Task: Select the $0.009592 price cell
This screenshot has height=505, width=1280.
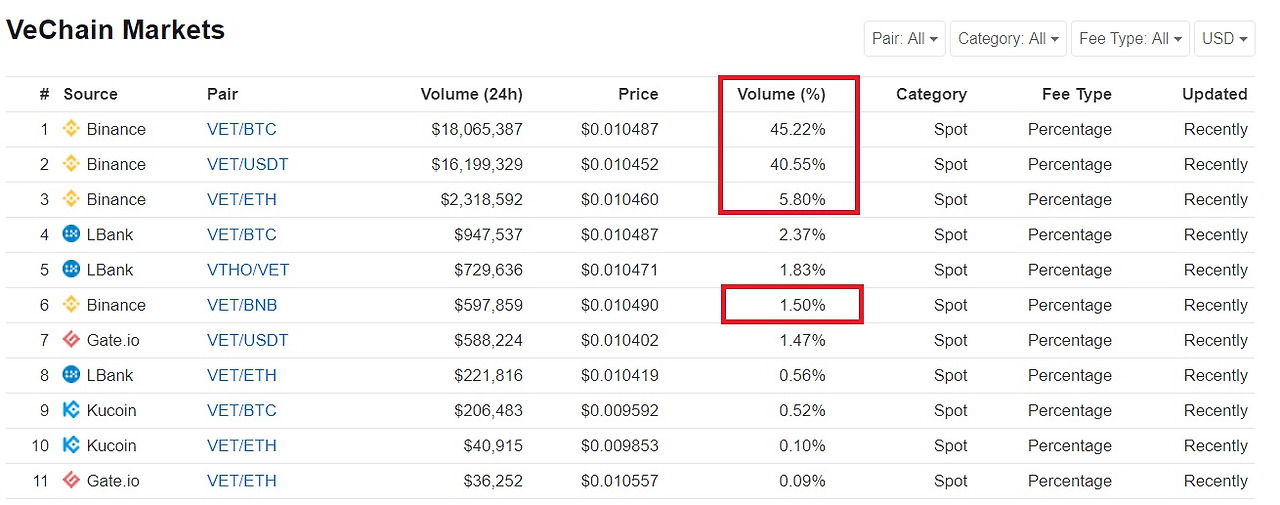Action: pyautogui.click(x=619, y=410)
